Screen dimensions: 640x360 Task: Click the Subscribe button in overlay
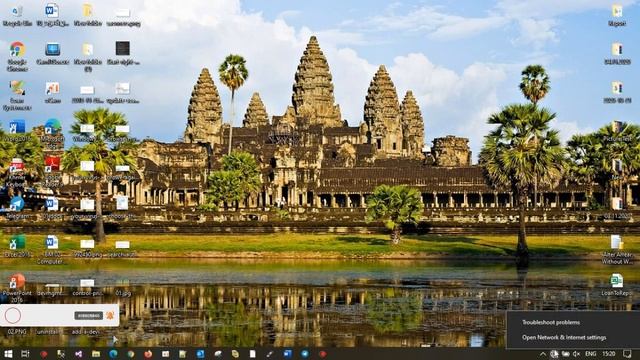click(x=89, y=316)
